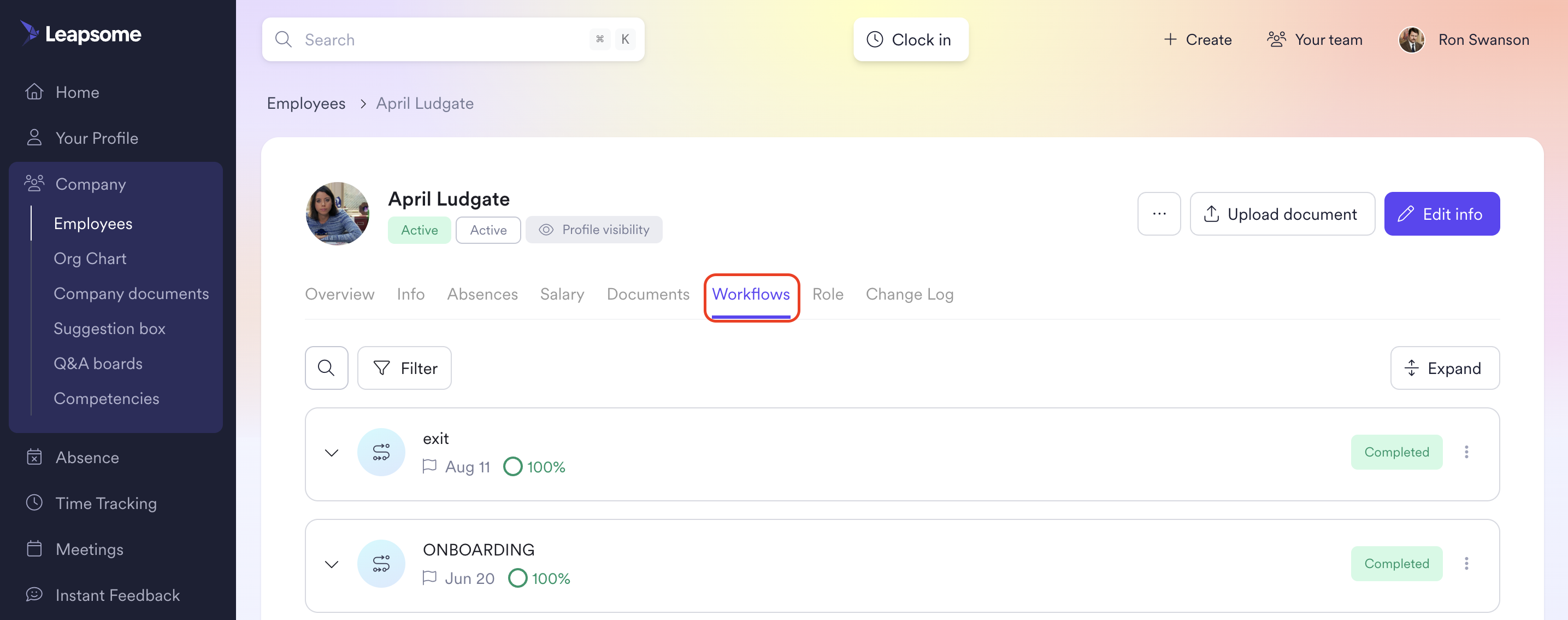Click the workflow search magnifier button

[x=326, y=368]
